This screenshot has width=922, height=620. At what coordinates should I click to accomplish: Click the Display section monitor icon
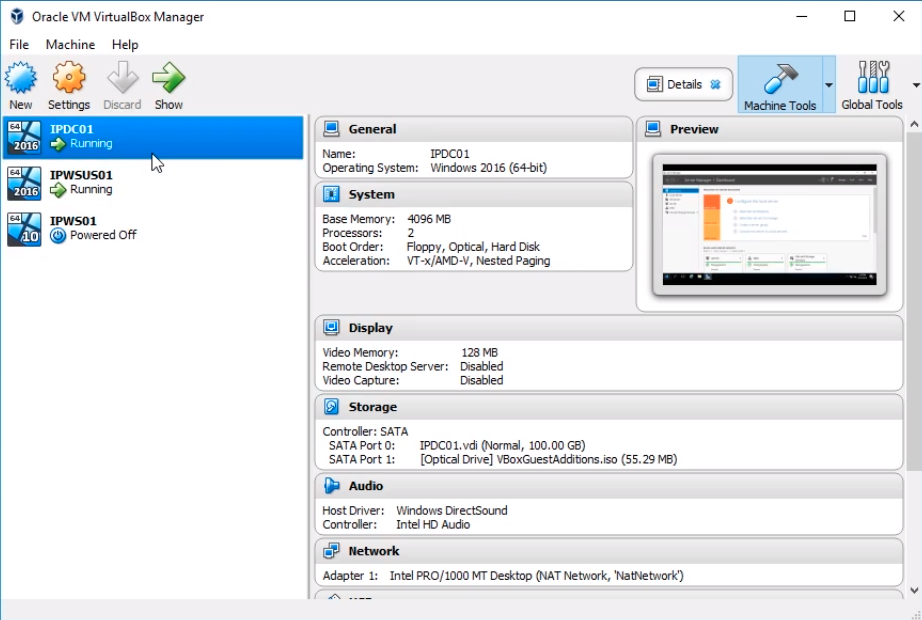[331, 328]
